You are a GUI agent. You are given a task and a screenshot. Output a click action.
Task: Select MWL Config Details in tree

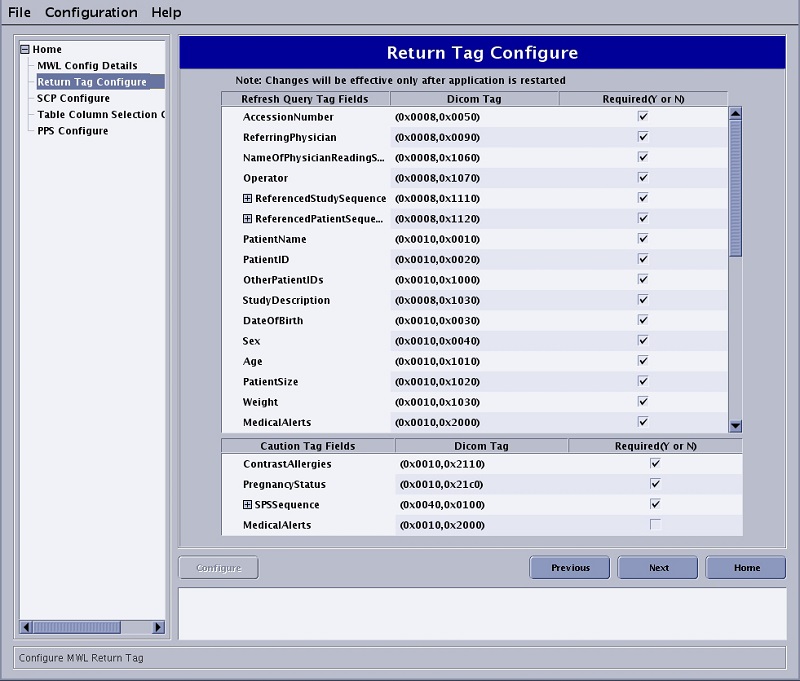(87, 66)
